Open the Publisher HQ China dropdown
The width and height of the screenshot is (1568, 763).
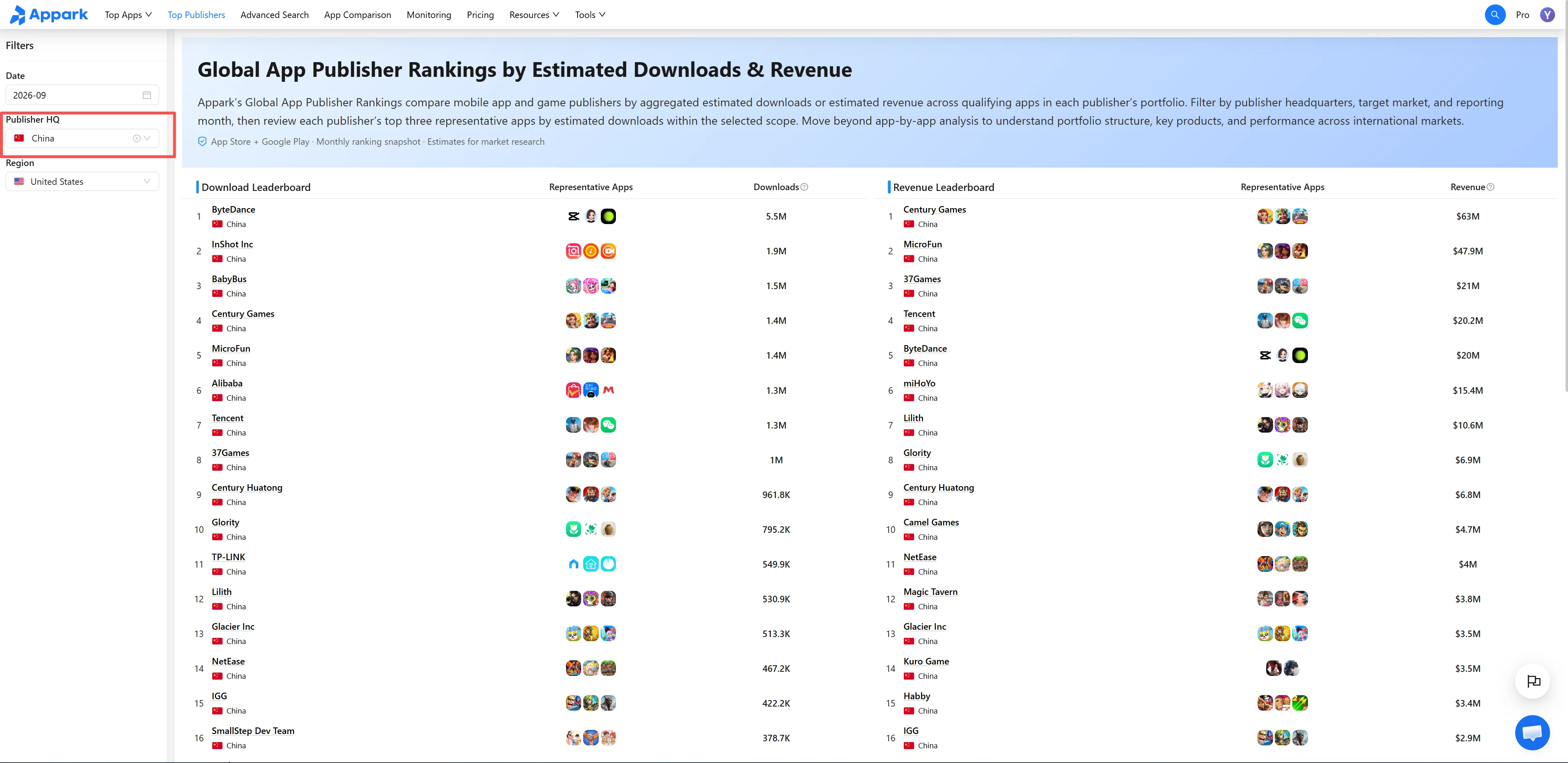[82, 138]
